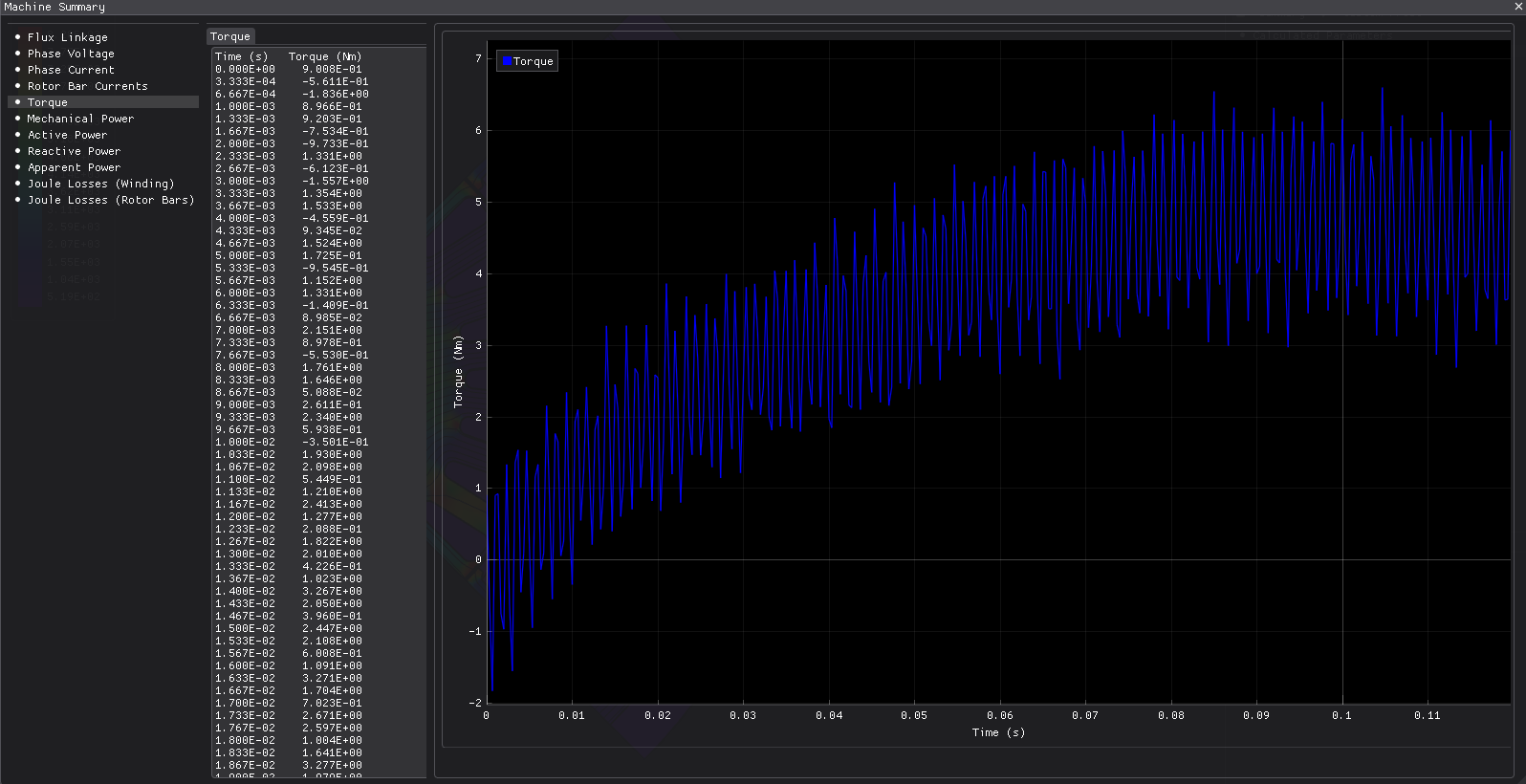Click torque value -9.545E-01
1526x784 pixels.
(x=335, y=268)
